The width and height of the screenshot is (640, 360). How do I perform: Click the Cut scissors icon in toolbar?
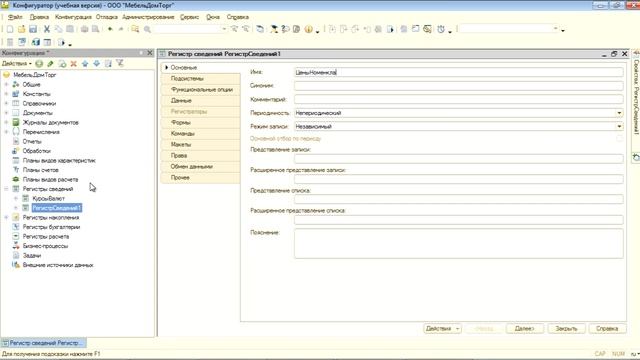47,29
